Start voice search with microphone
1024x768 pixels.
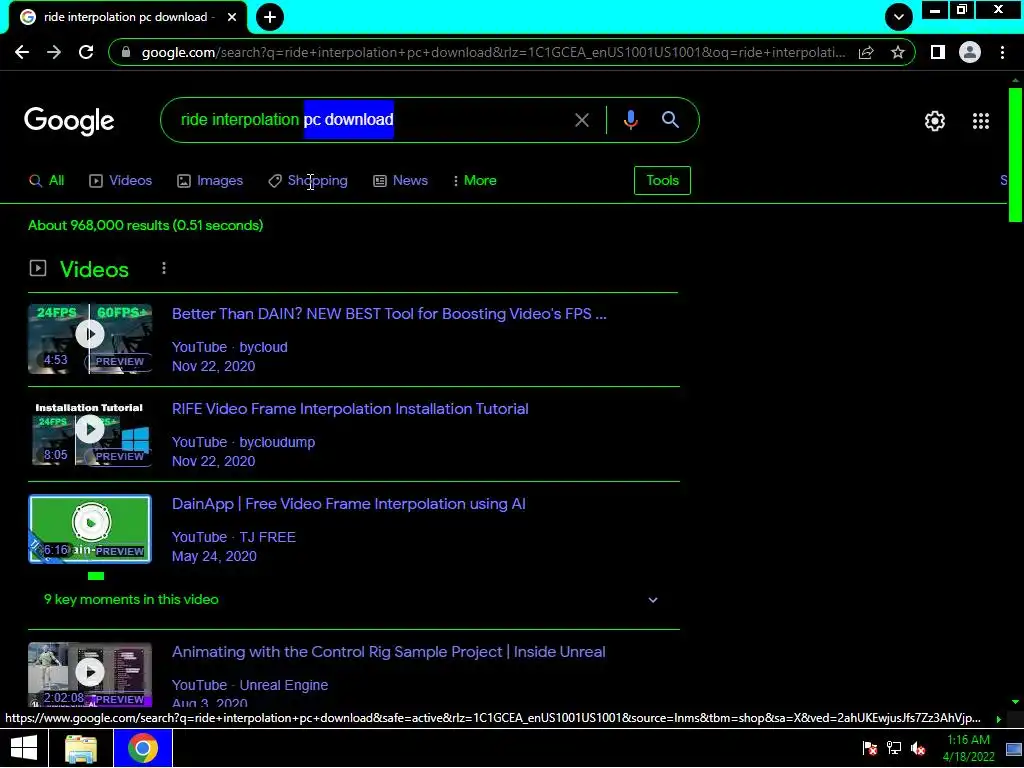[x=630, y=120]
